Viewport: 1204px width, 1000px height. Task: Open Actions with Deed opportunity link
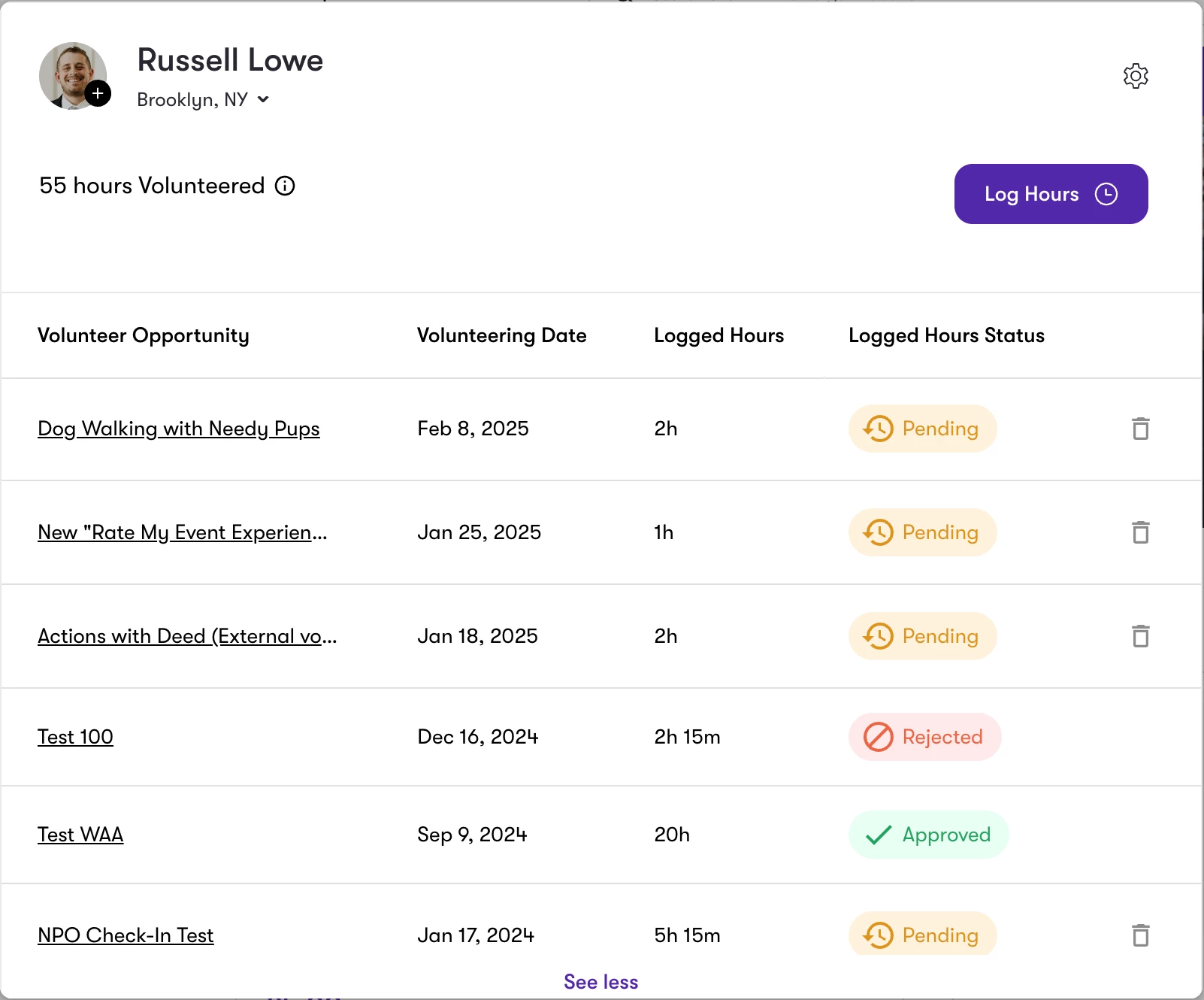click(187, 636)
